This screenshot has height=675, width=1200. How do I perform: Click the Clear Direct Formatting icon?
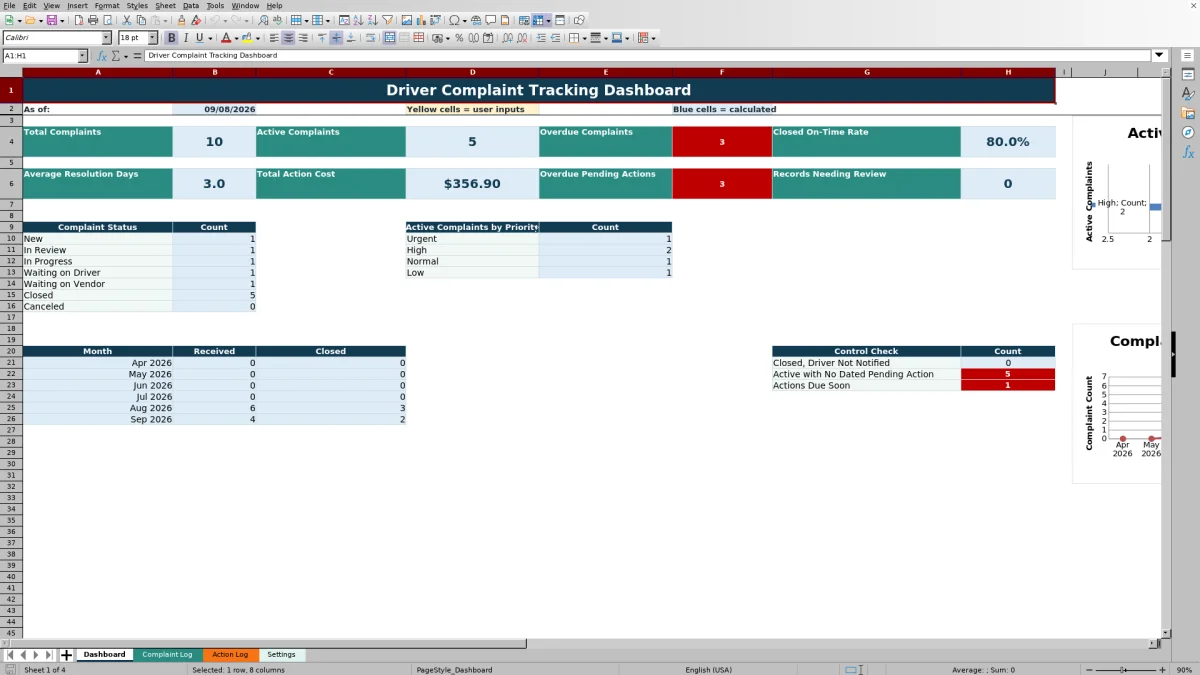(x=196, y=20)
